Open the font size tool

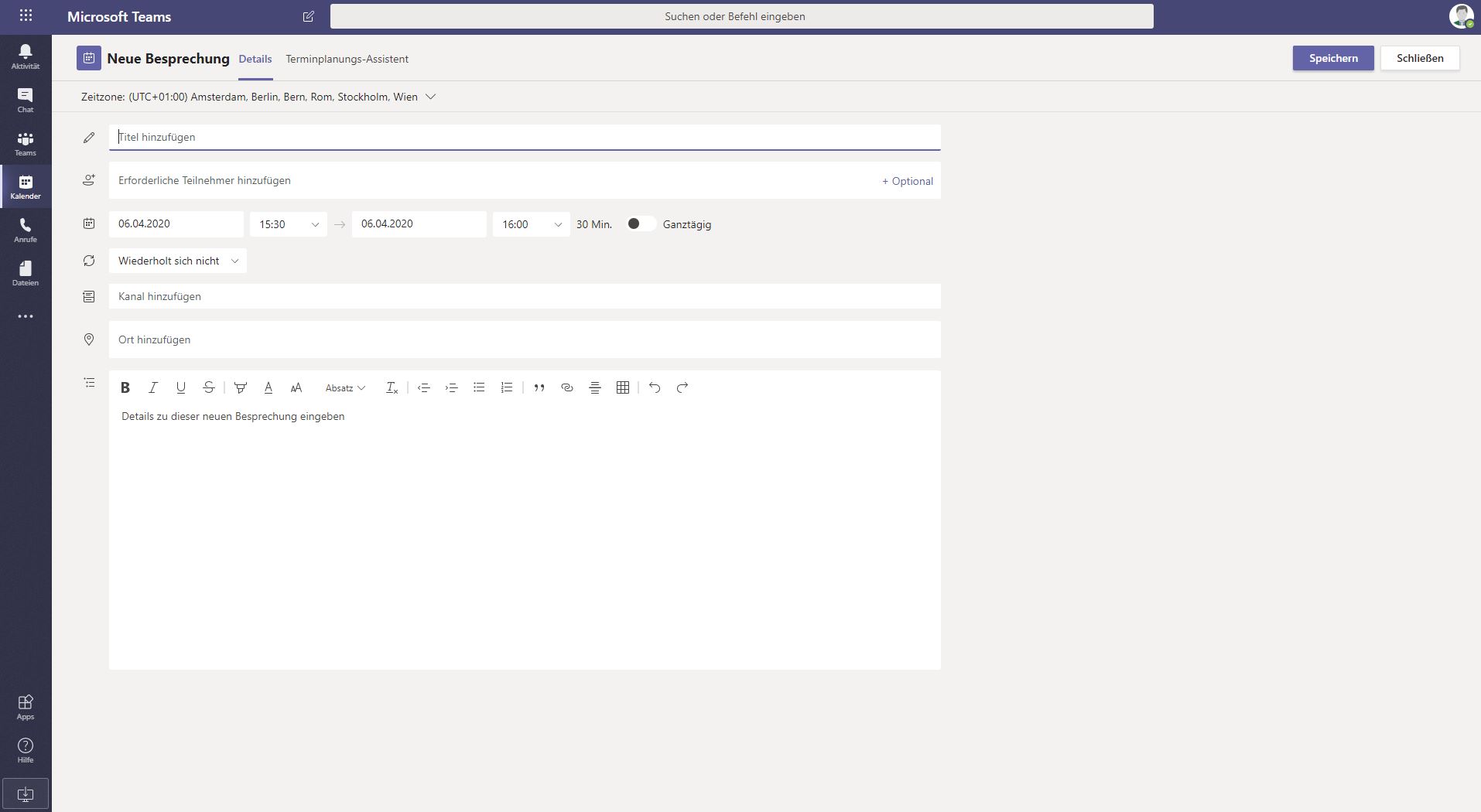click(296, 387)
